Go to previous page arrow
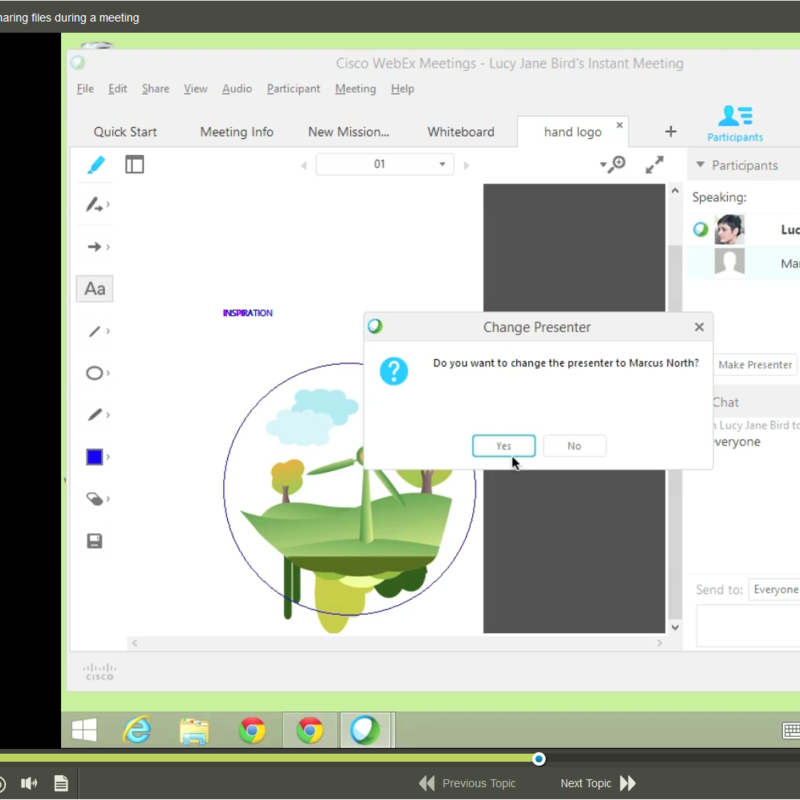The height and width of the screenshot is (800, 800). [304, 165]
